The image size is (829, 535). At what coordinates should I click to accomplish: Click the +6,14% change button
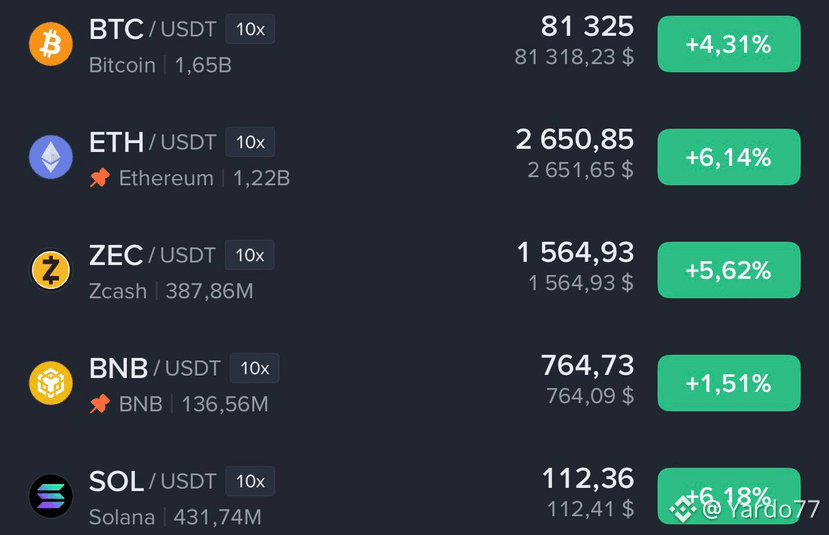(x=729, y=157)
